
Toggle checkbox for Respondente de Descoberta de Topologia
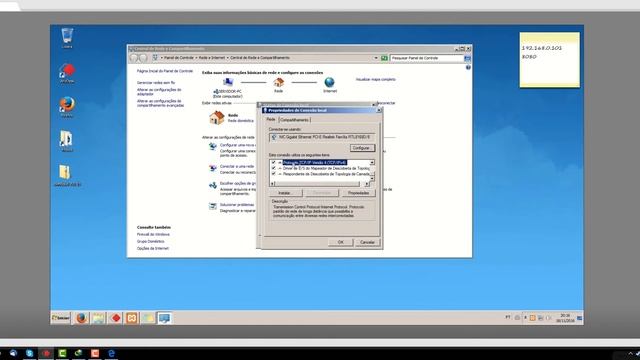click(x=273, y=174)
